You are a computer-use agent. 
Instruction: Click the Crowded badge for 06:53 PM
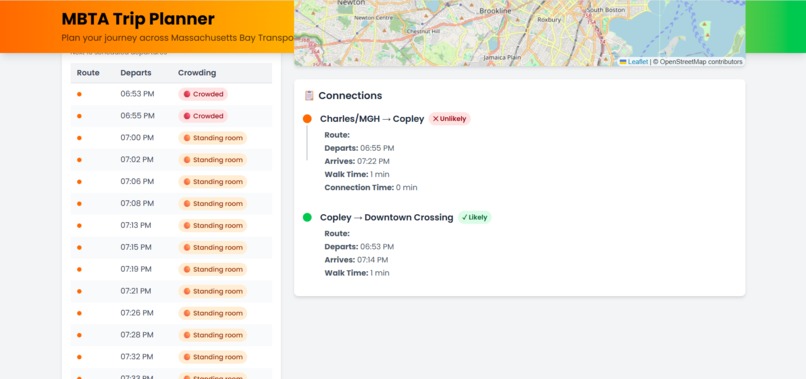click(203, 94)
